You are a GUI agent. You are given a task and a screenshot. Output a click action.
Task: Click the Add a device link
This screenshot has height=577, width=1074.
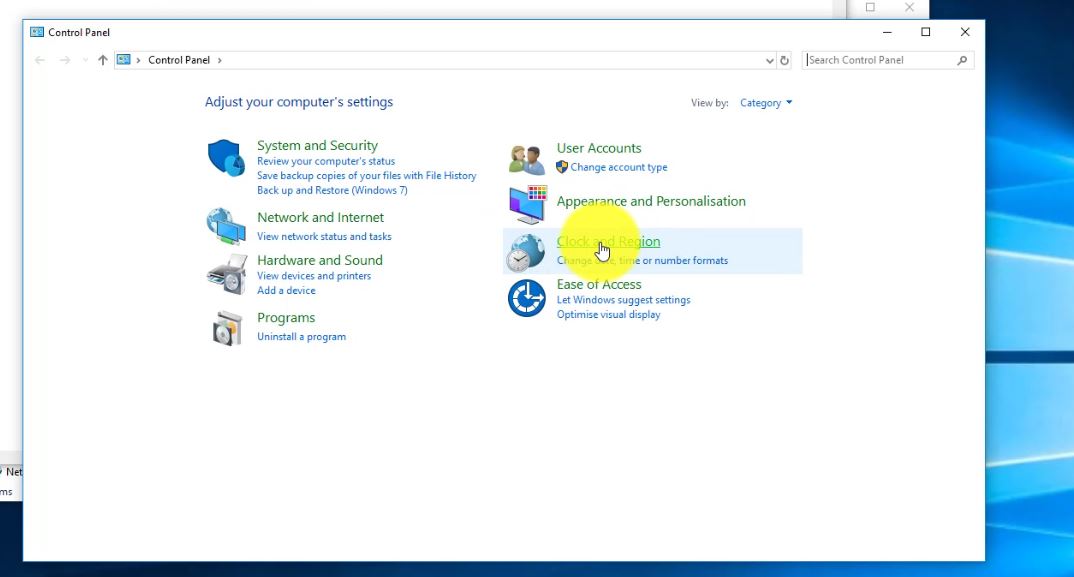click(286, 291)
